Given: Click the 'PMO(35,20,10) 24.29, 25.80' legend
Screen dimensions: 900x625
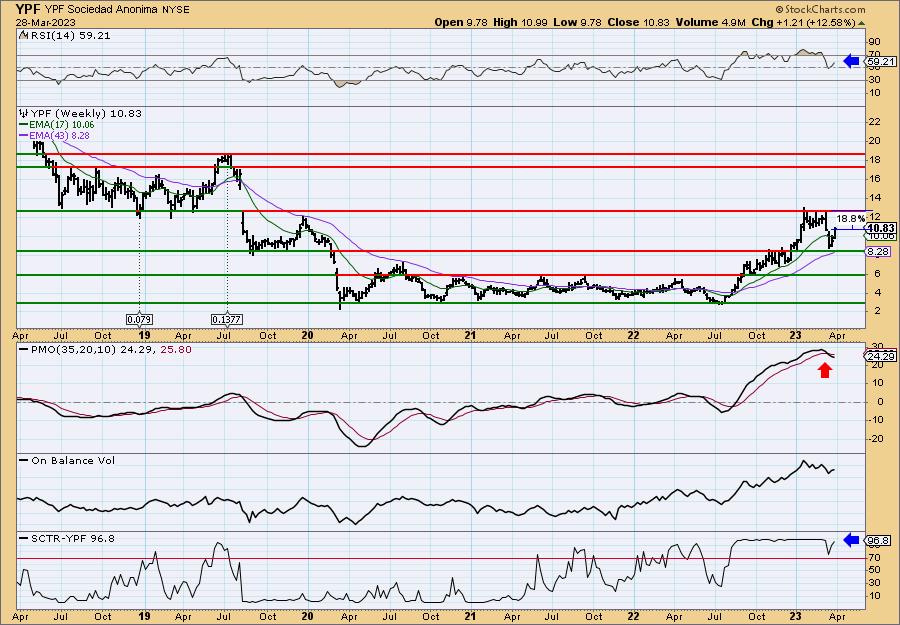Looking at the screenshot, I should pos(106,350).
